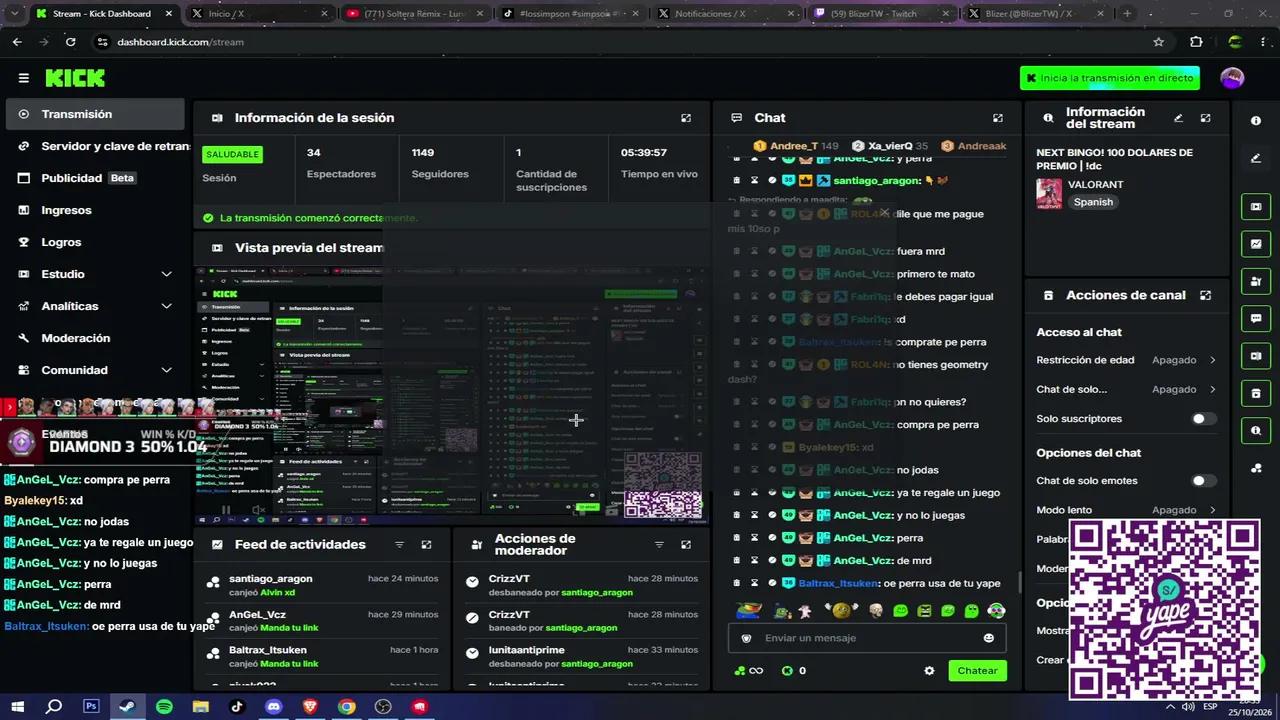
Task: Open Ingresos in the sidebar
Action: (x=96, y=210)
